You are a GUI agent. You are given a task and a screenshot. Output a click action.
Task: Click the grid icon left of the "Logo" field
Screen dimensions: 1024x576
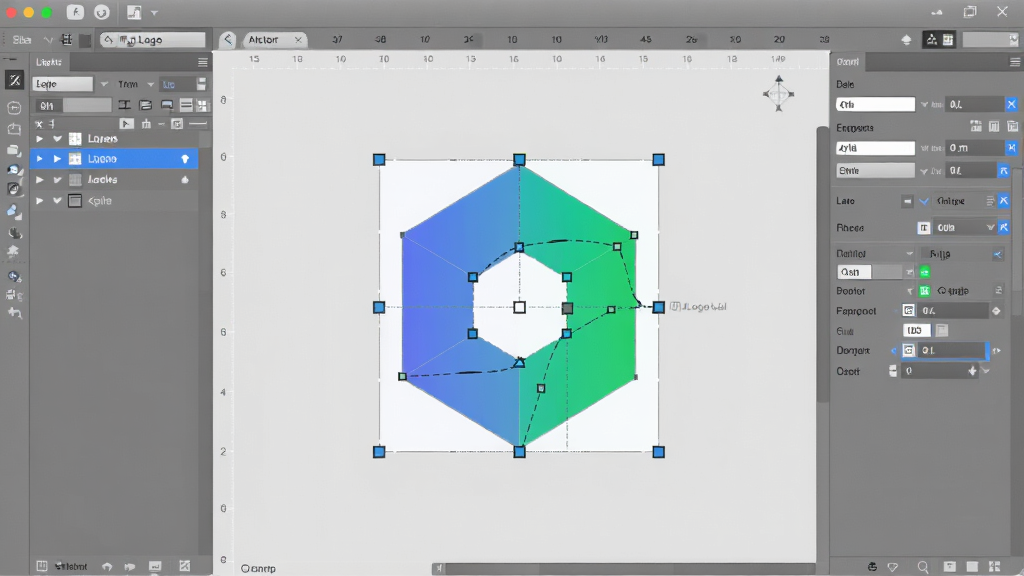pyautogui.click(x=66, y=40)
